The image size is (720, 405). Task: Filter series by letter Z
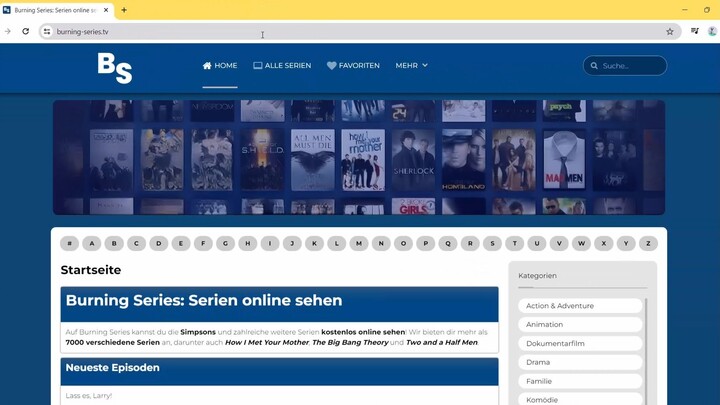coord(648,243)
